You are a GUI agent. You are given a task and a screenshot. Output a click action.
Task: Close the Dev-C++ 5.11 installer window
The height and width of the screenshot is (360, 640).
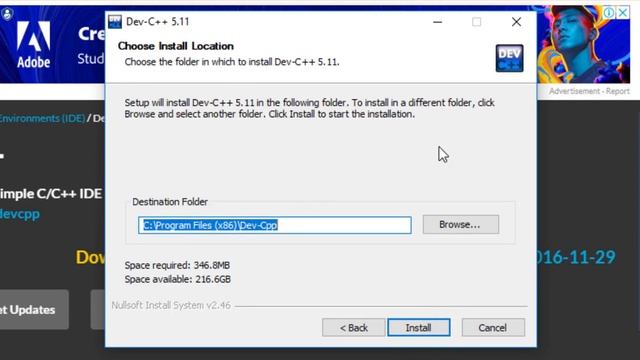point(516,22)
